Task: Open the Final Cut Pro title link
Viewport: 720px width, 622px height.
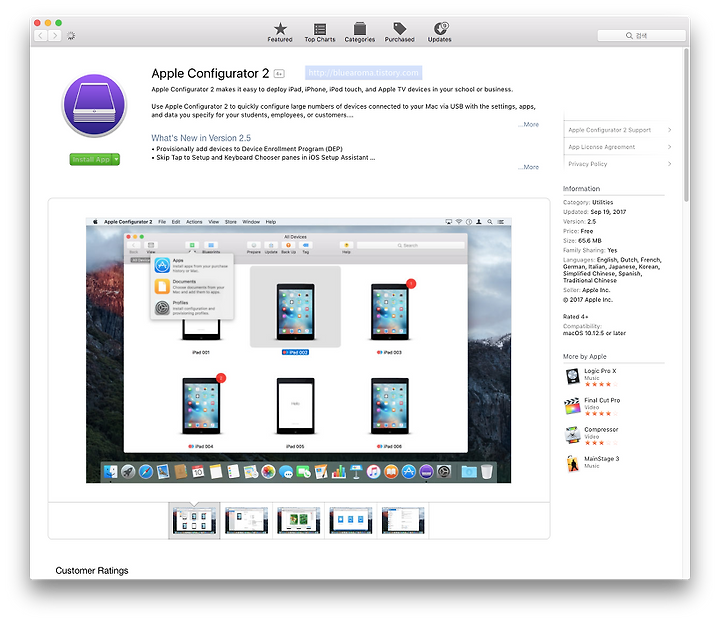Action: 602,400
